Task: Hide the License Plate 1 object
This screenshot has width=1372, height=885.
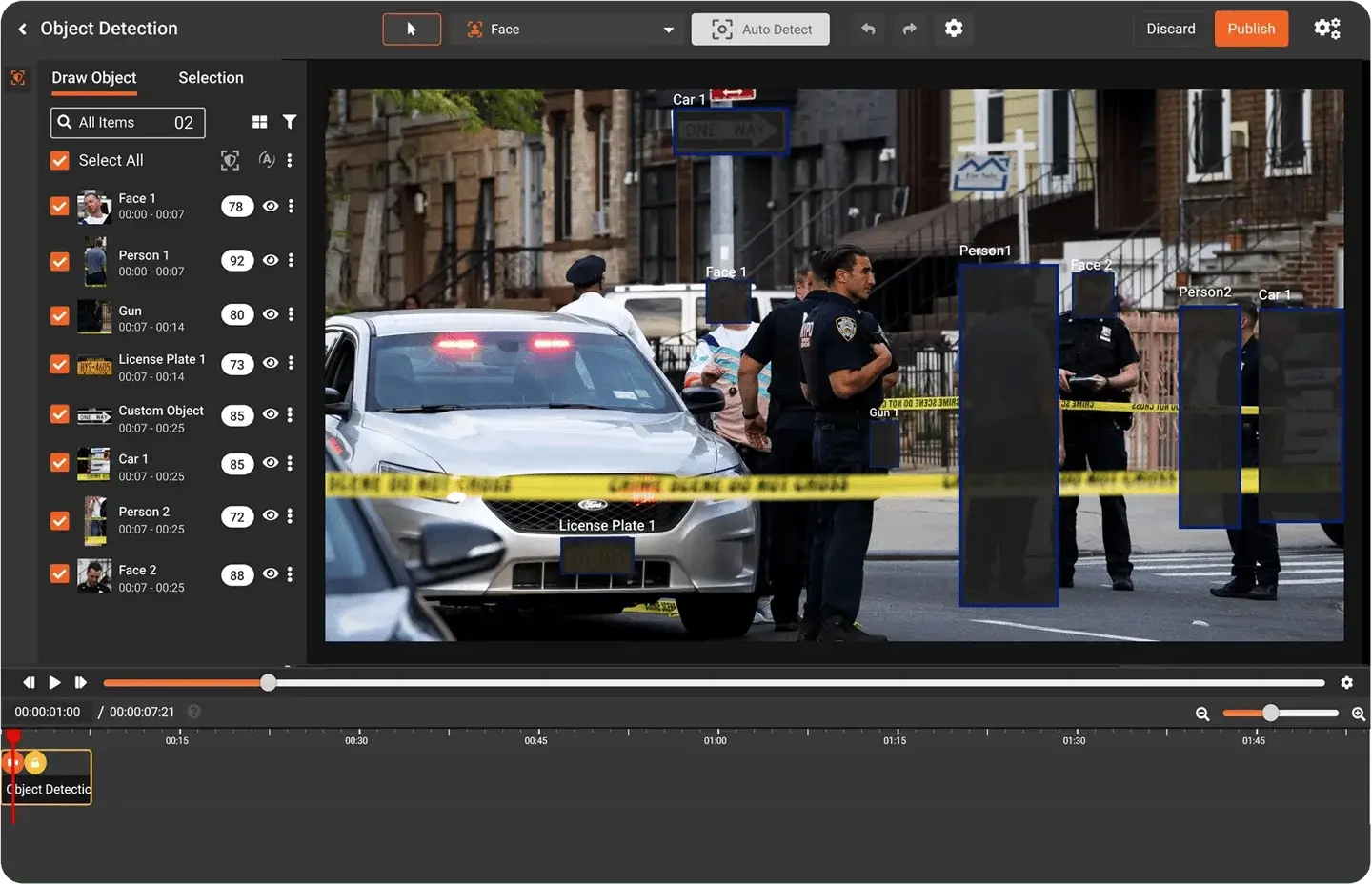Action: 271,363
